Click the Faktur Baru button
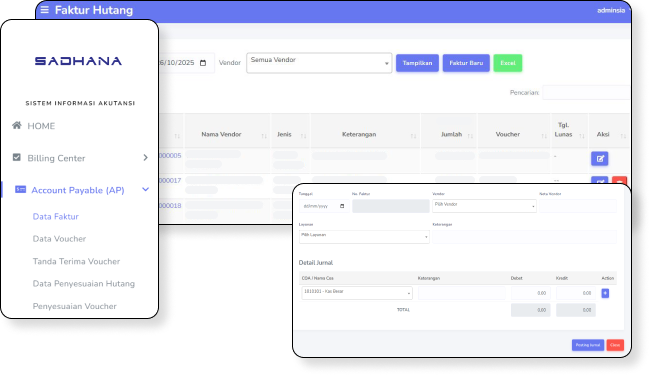 pos(466,63)
